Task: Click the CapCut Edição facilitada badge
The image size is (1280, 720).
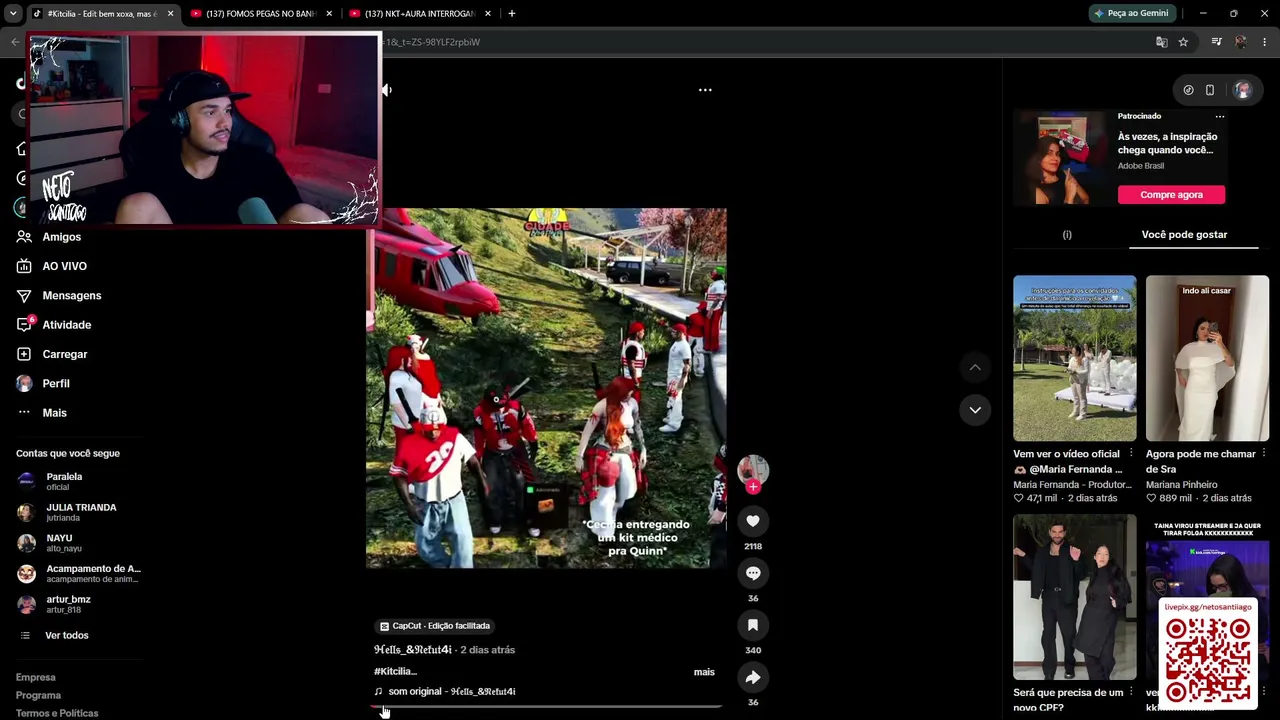Action: [x=435, y=626]
